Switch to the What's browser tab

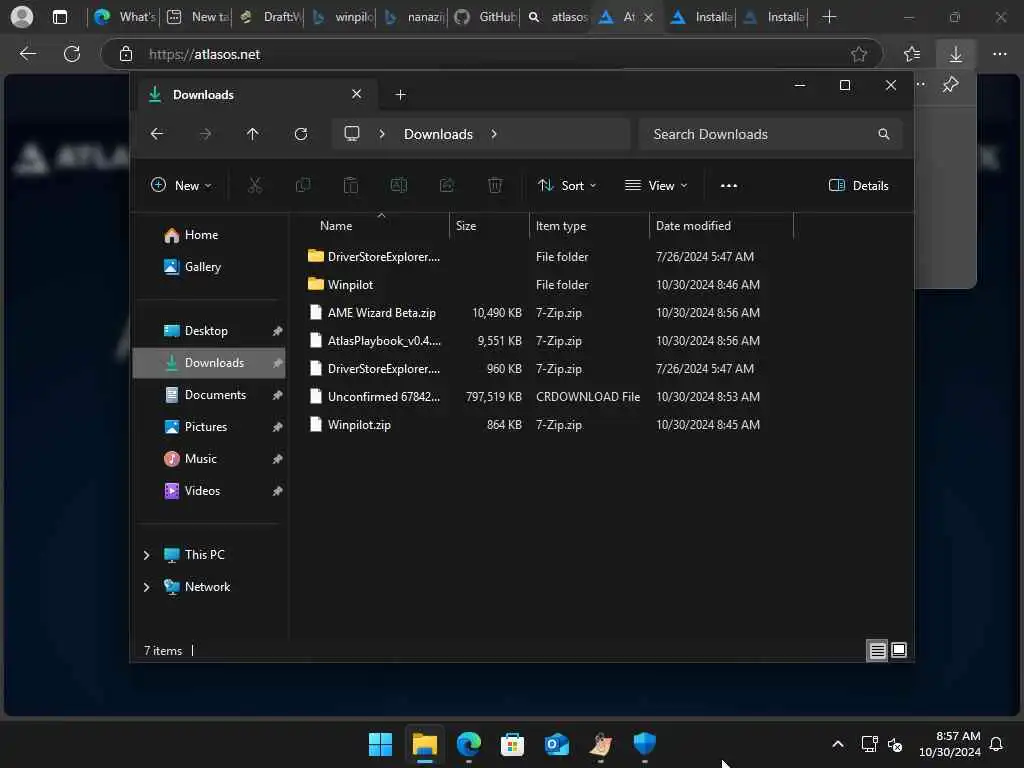pyautogui.click(x=125, y=17)
